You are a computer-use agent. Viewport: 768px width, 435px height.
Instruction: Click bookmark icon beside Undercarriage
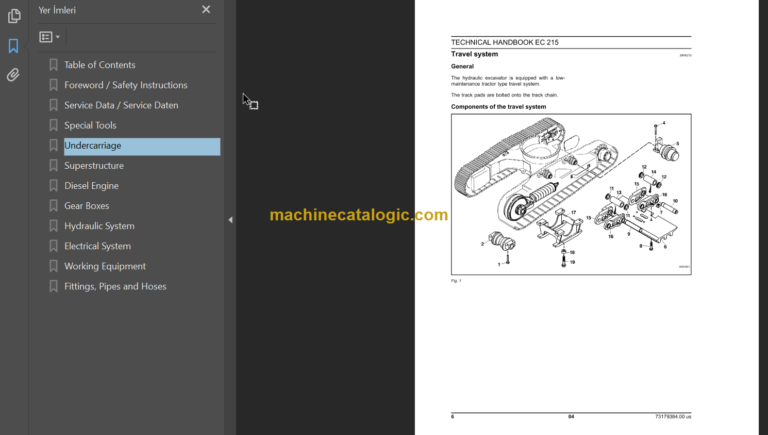pyautogui.click(x=53, y=145)
